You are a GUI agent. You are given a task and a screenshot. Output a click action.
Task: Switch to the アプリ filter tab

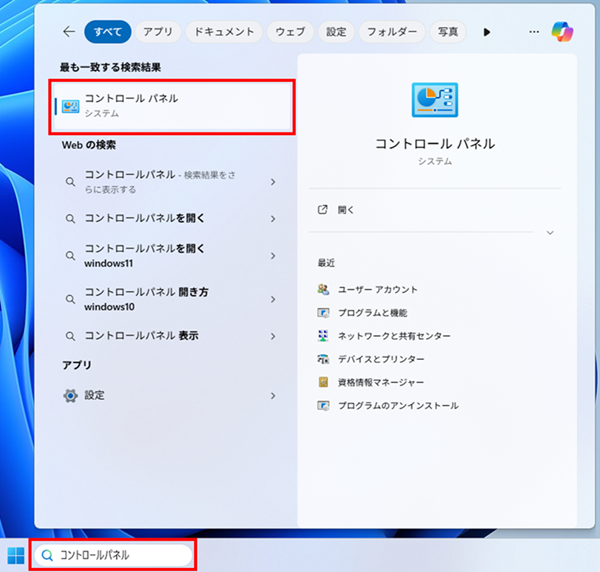coord(158,32)
